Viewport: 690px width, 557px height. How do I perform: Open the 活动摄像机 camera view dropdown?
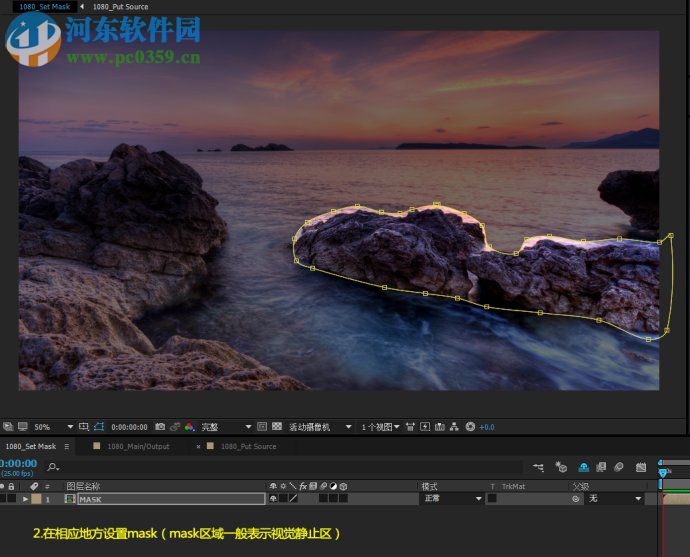click(x=320, y=427)
